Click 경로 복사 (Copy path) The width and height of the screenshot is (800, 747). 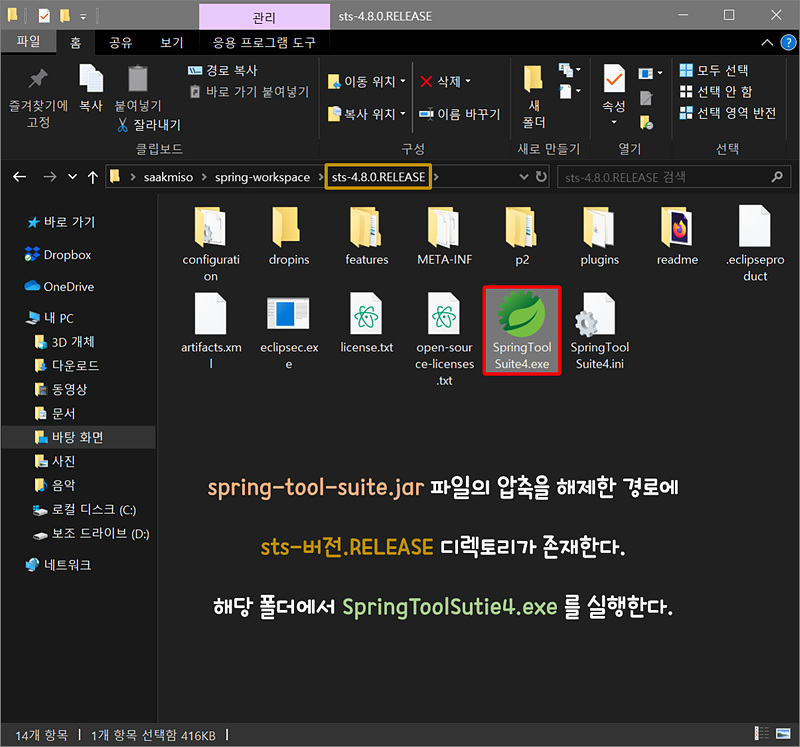[x=222, y=70]
